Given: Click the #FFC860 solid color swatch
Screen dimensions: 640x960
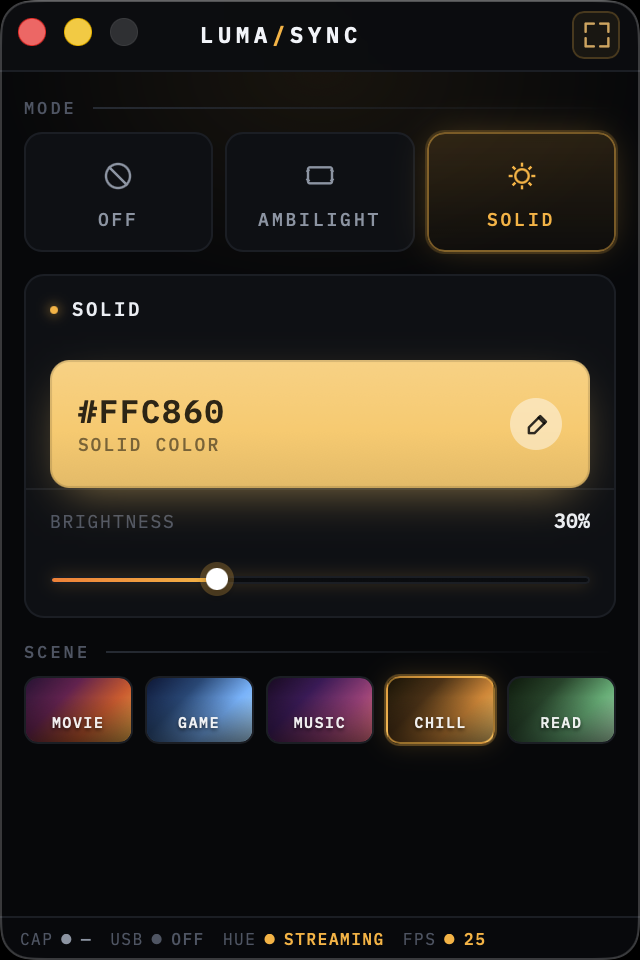Looking at the screenshot, I should tap(280, 424).
